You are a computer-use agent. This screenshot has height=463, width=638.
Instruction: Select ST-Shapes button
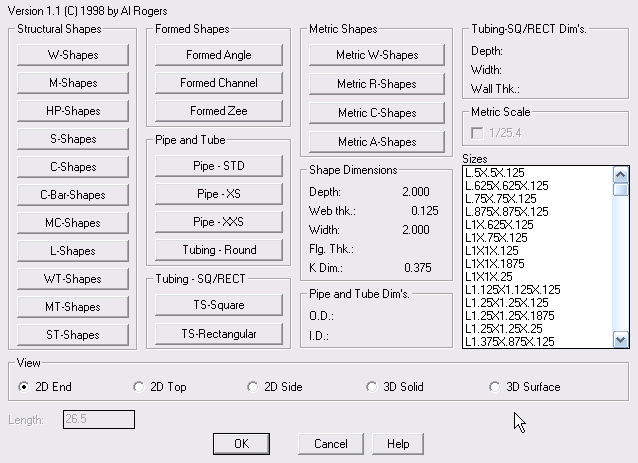pos(73,335)
